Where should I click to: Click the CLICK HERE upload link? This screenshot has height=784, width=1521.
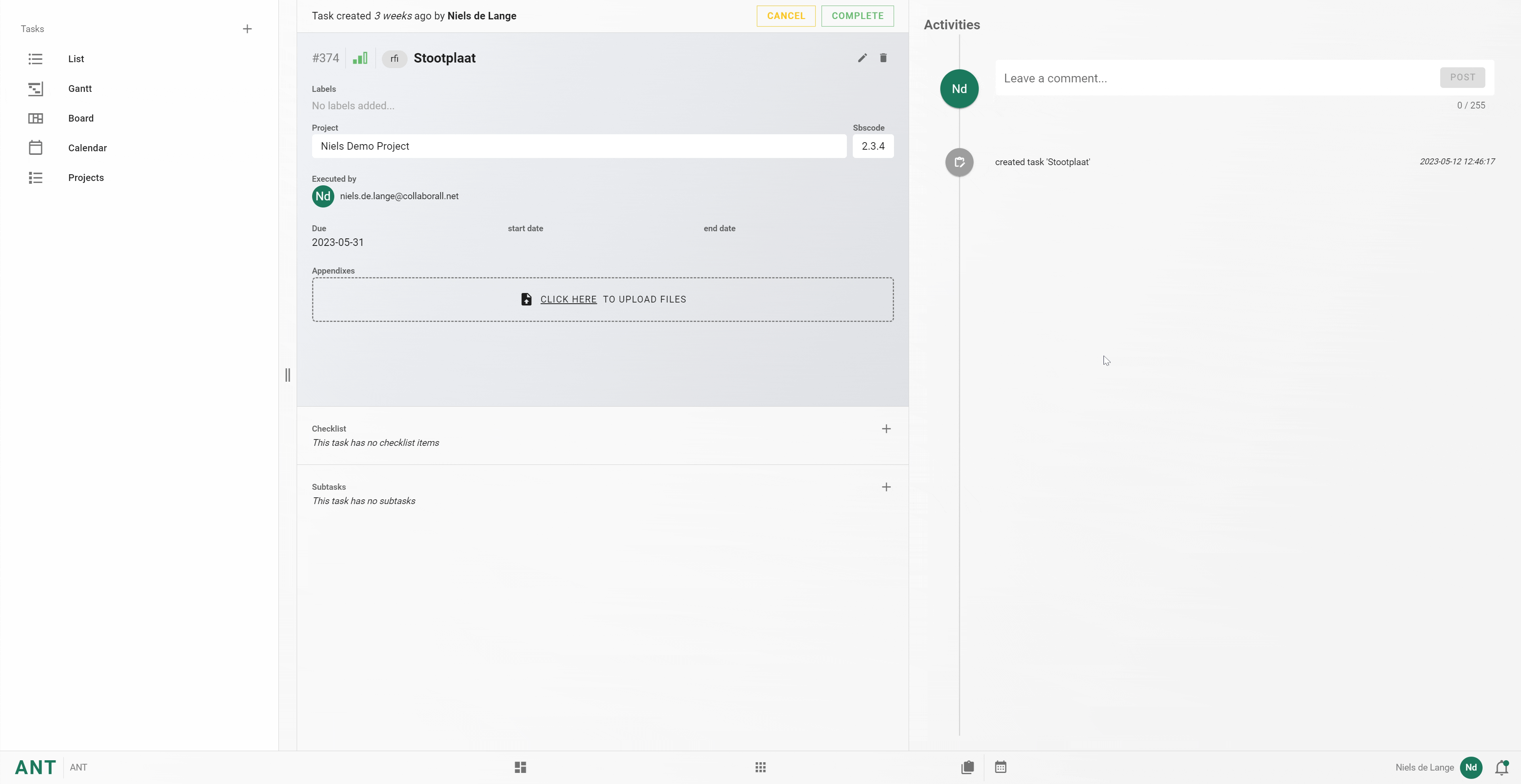coord(568,299)
